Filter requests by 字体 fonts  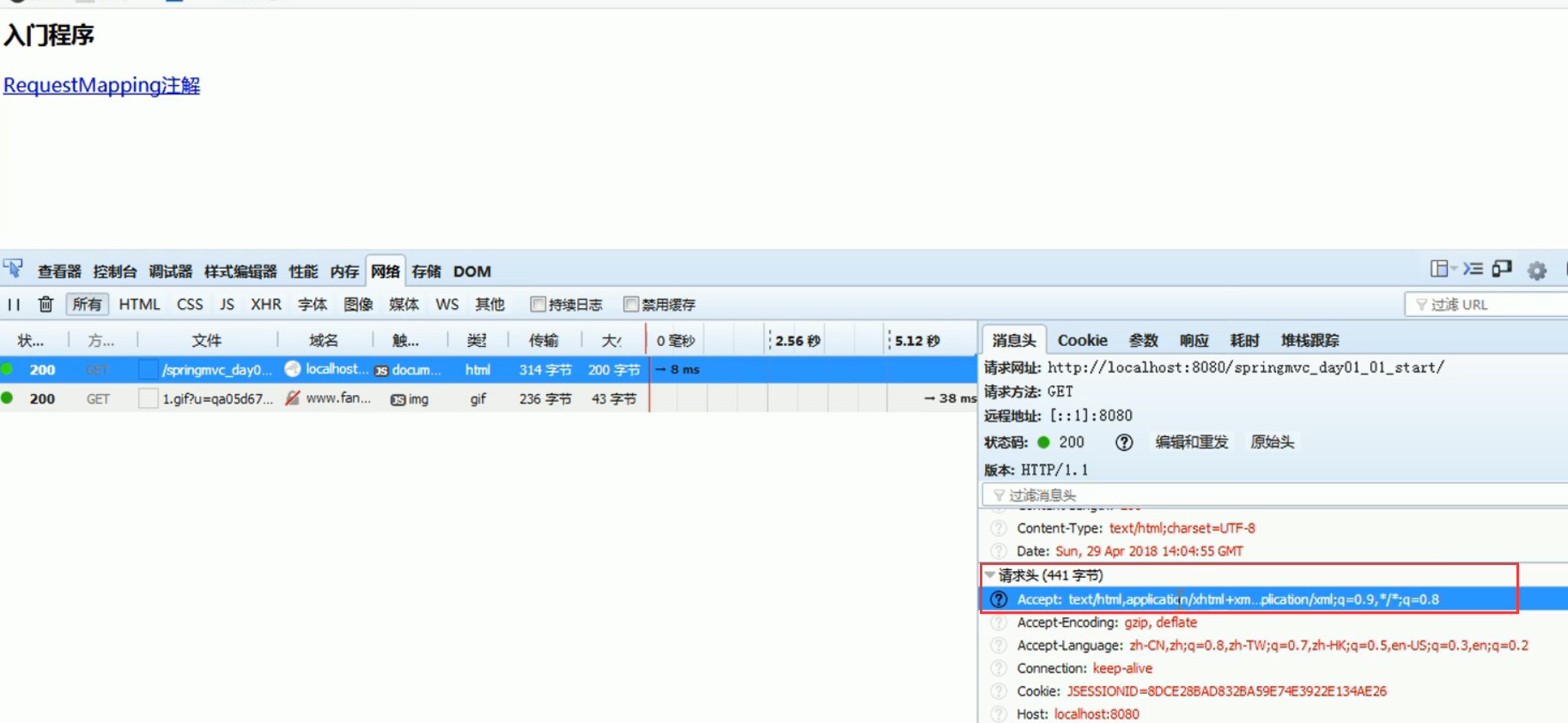point(313,304)
